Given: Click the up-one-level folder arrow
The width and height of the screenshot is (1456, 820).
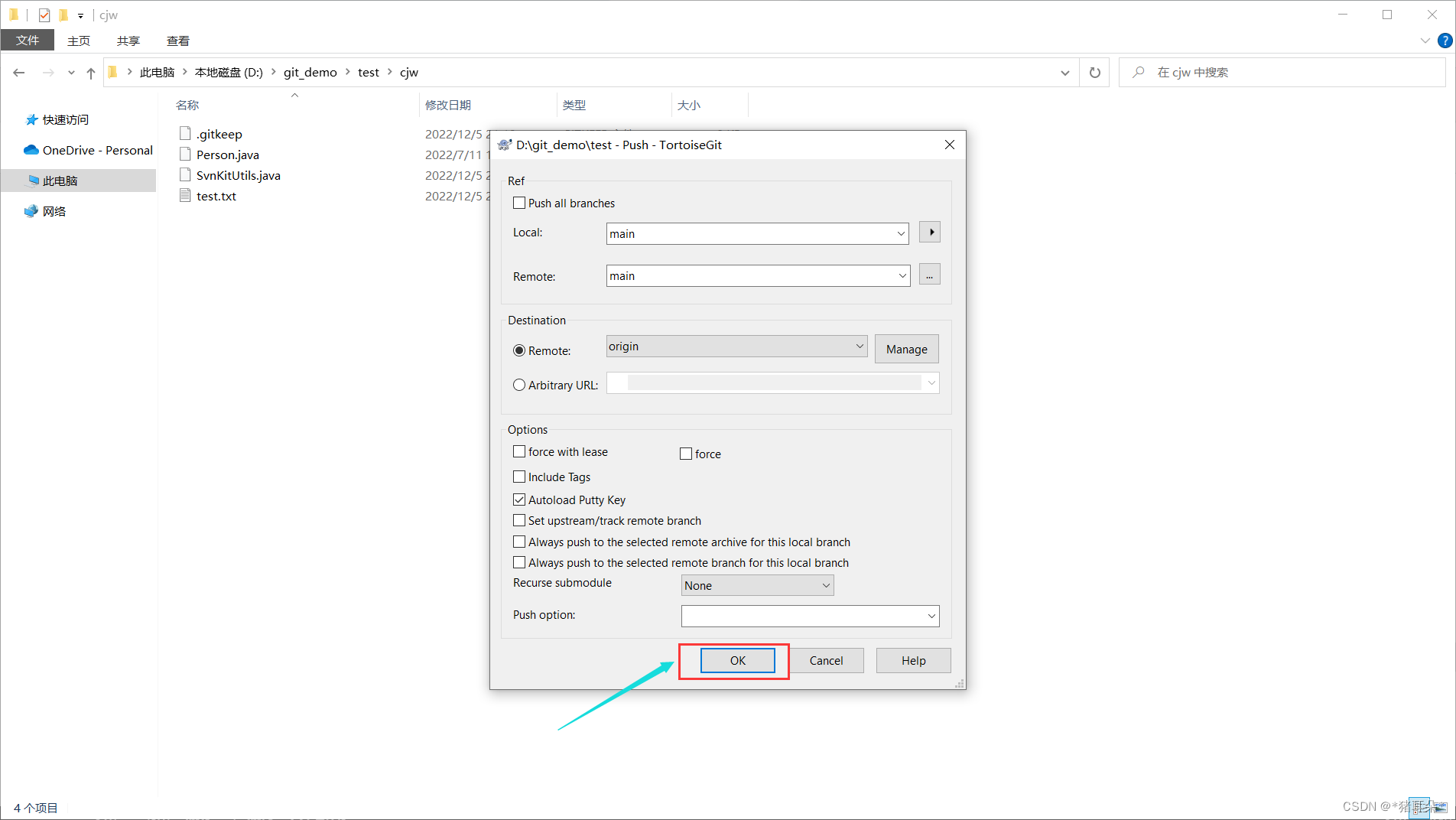Looking at the screenshot, I should [90, 72].
